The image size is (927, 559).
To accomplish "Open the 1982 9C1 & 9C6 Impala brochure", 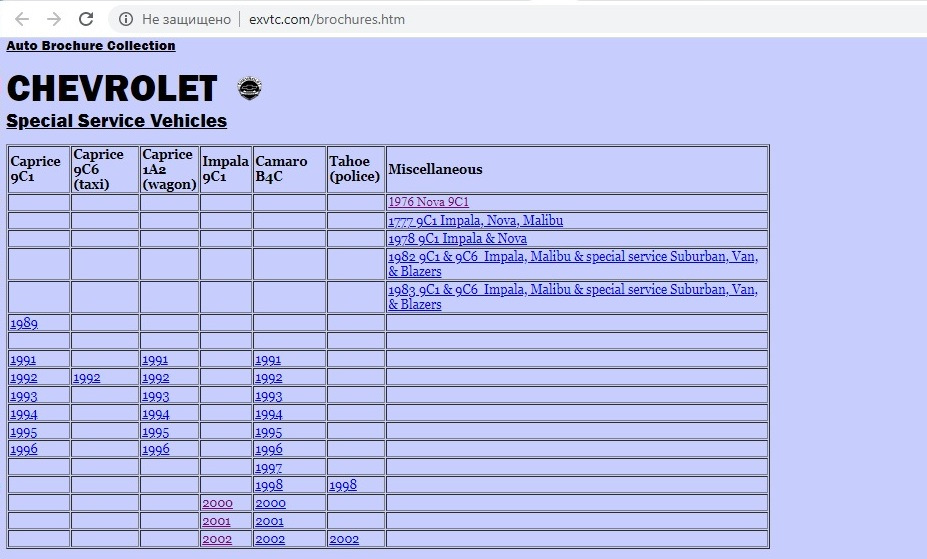I will 573,264.
